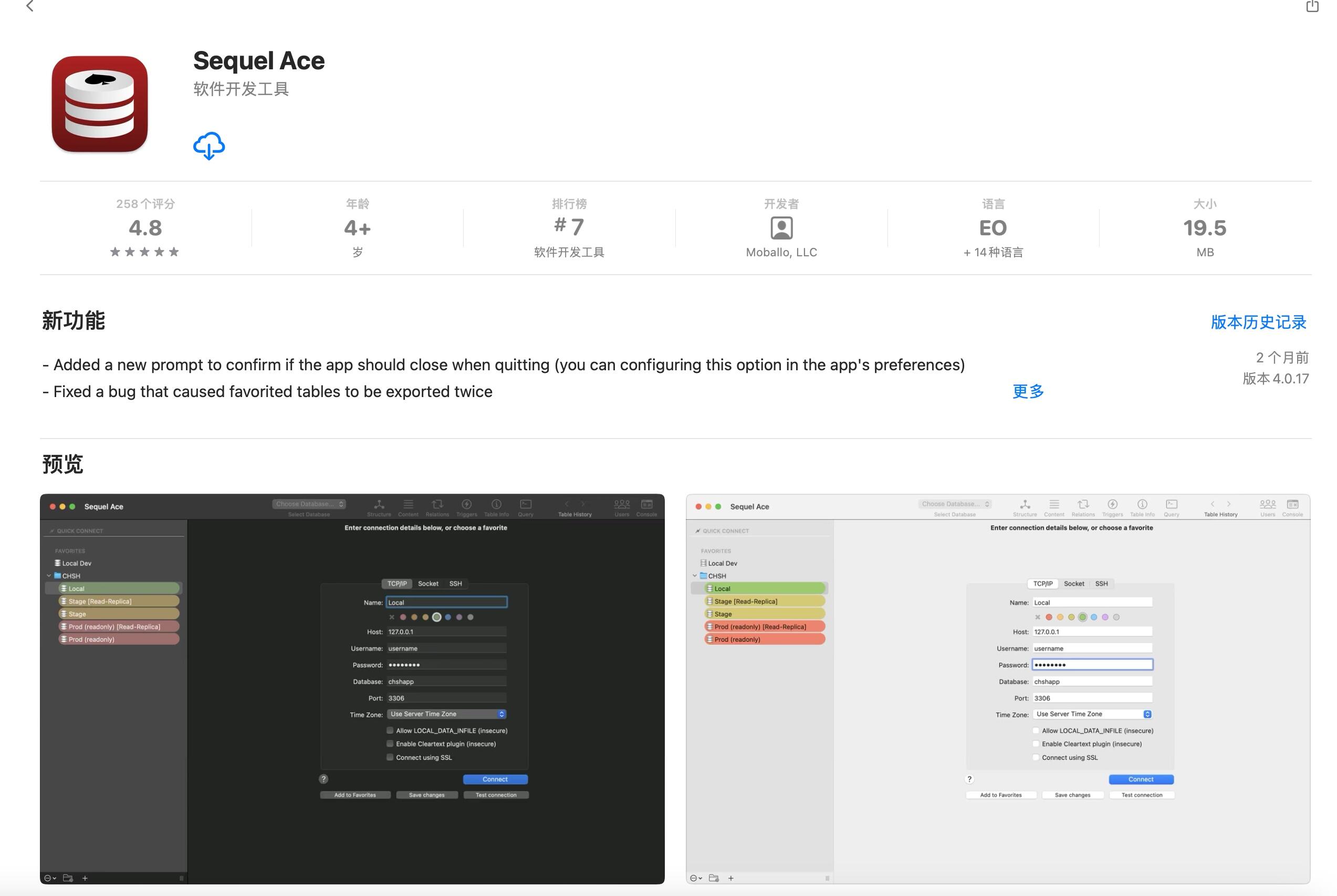This screenshot has height=896, width=1337.
Task: Click 更多 to expand release notes
Action: coord(1028,391)
